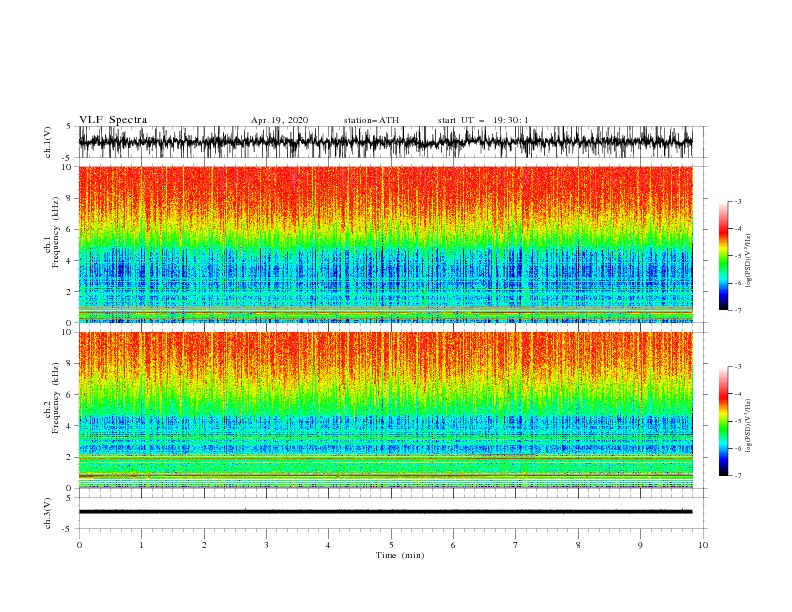The width and height of the screenshot is (792, 612).
Task: Click the ch.1 "Frequency (kHz)" axis label
Action: coord(55,233)
